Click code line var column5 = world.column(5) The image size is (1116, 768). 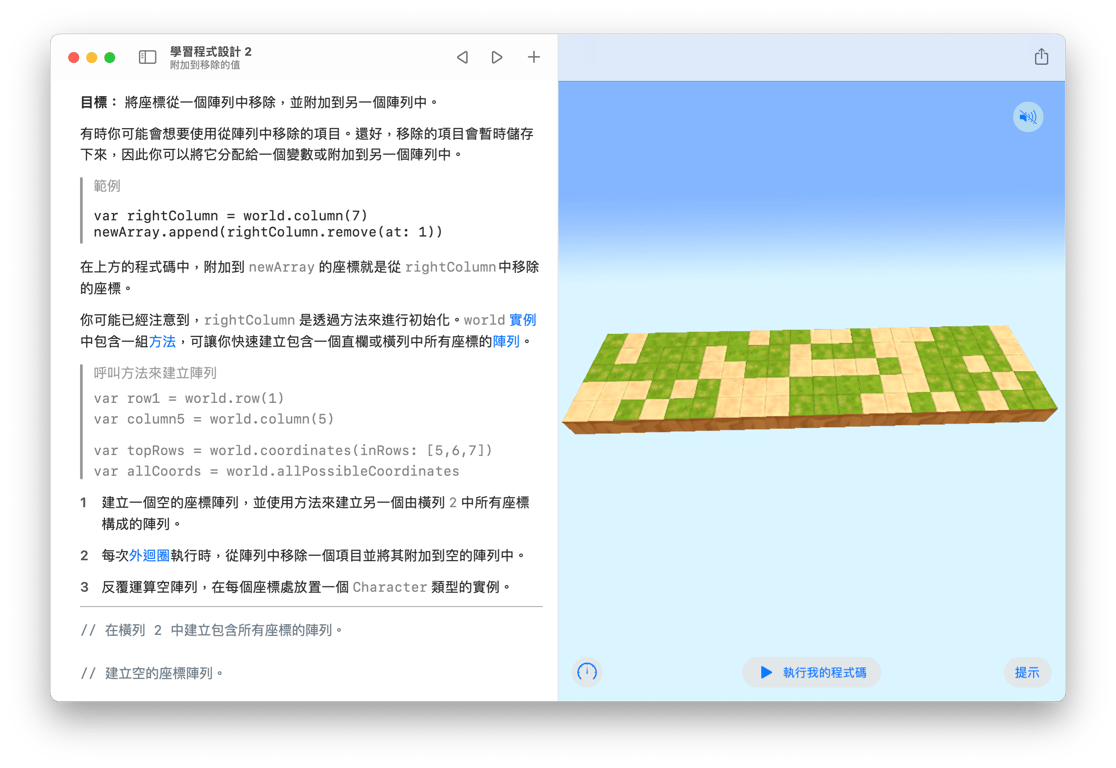click(x=214, y=419)
